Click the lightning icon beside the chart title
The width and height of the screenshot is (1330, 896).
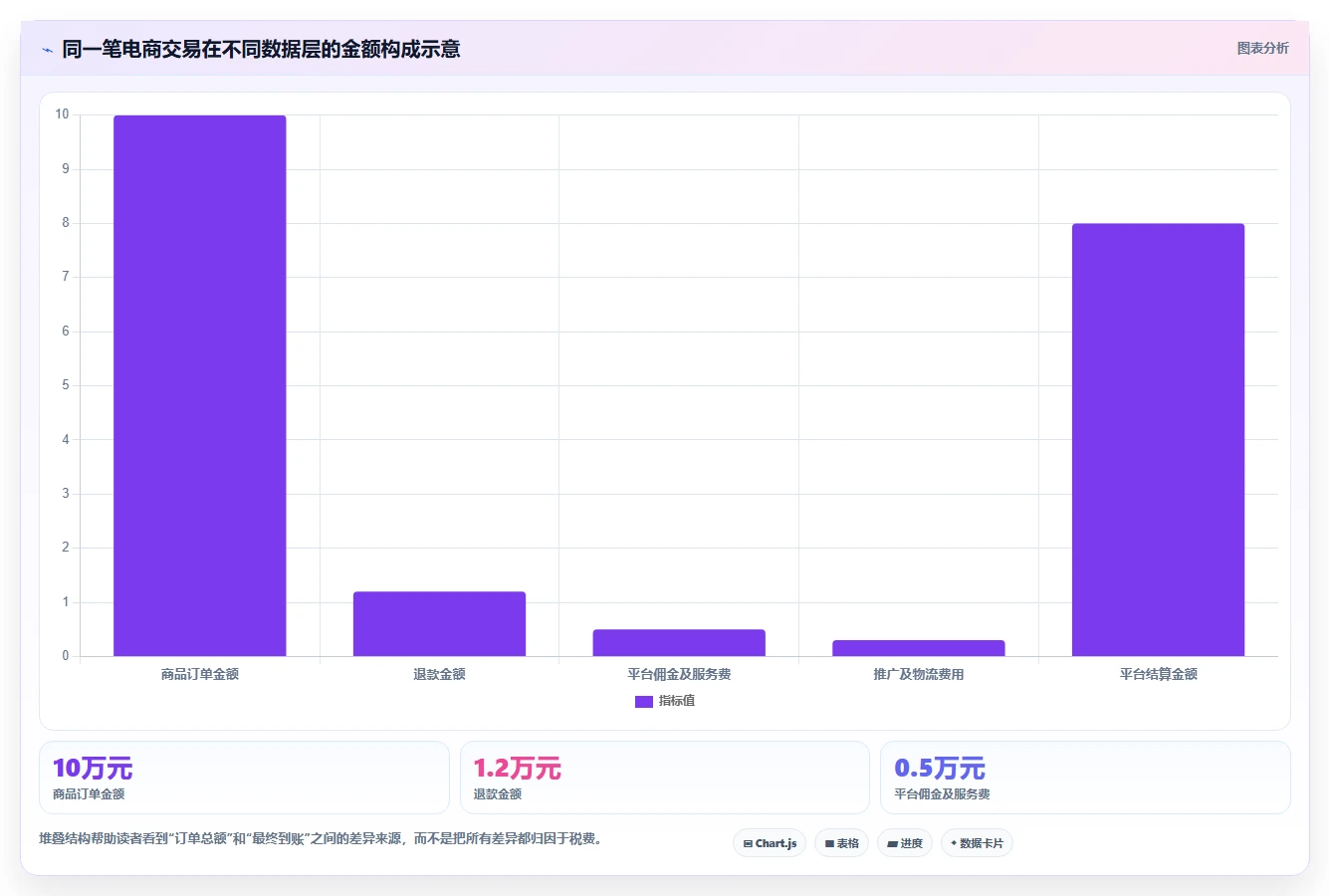[47, 50]
